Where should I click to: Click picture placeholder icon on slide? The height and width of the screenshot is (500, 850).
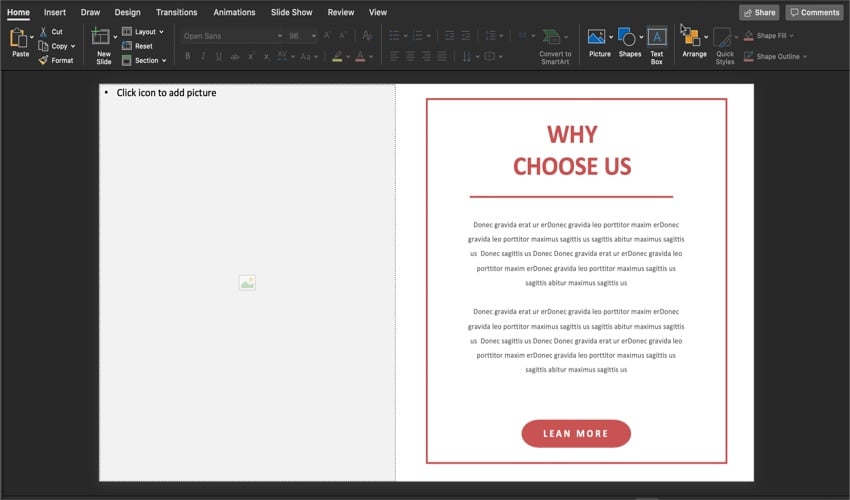[x=247, y=283]
